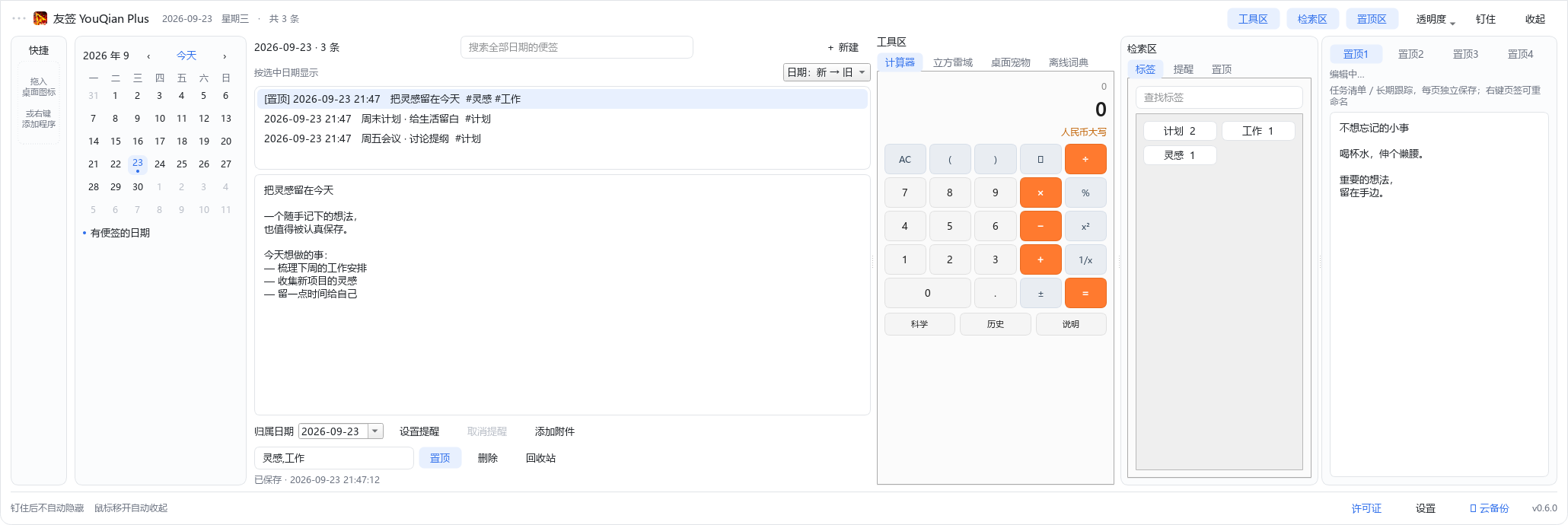Screen dimensions: 1568x525
Task: Click the 1/x reciprocal key
Action: (x=1085, y=259)
